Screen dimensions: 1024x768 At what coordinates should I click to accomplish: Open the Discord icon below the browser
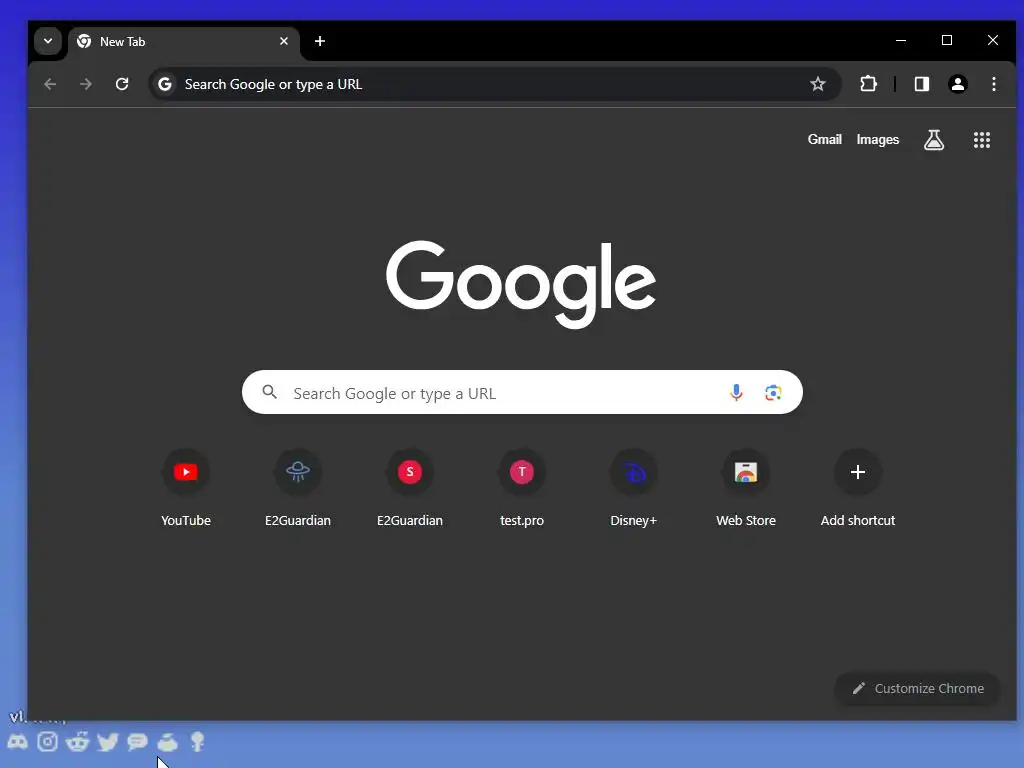18,742
